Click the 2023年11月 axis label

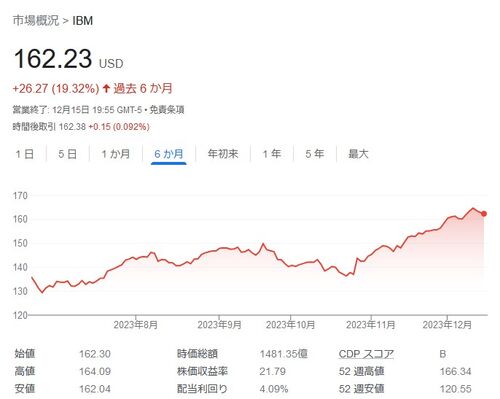coord(371,325)
